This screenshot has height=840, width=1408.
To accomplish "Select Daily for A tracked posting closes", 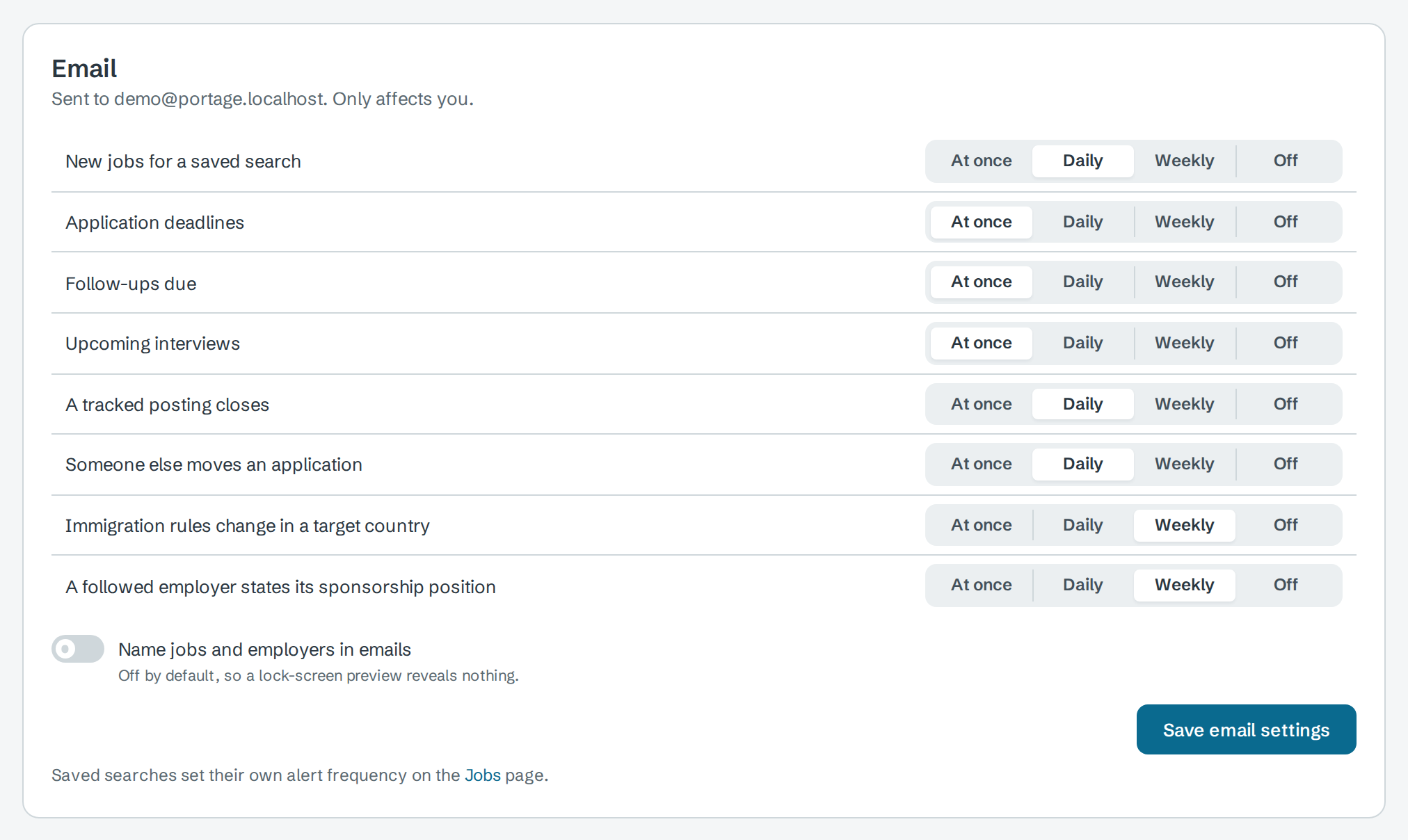I will tap(1082, 404).
